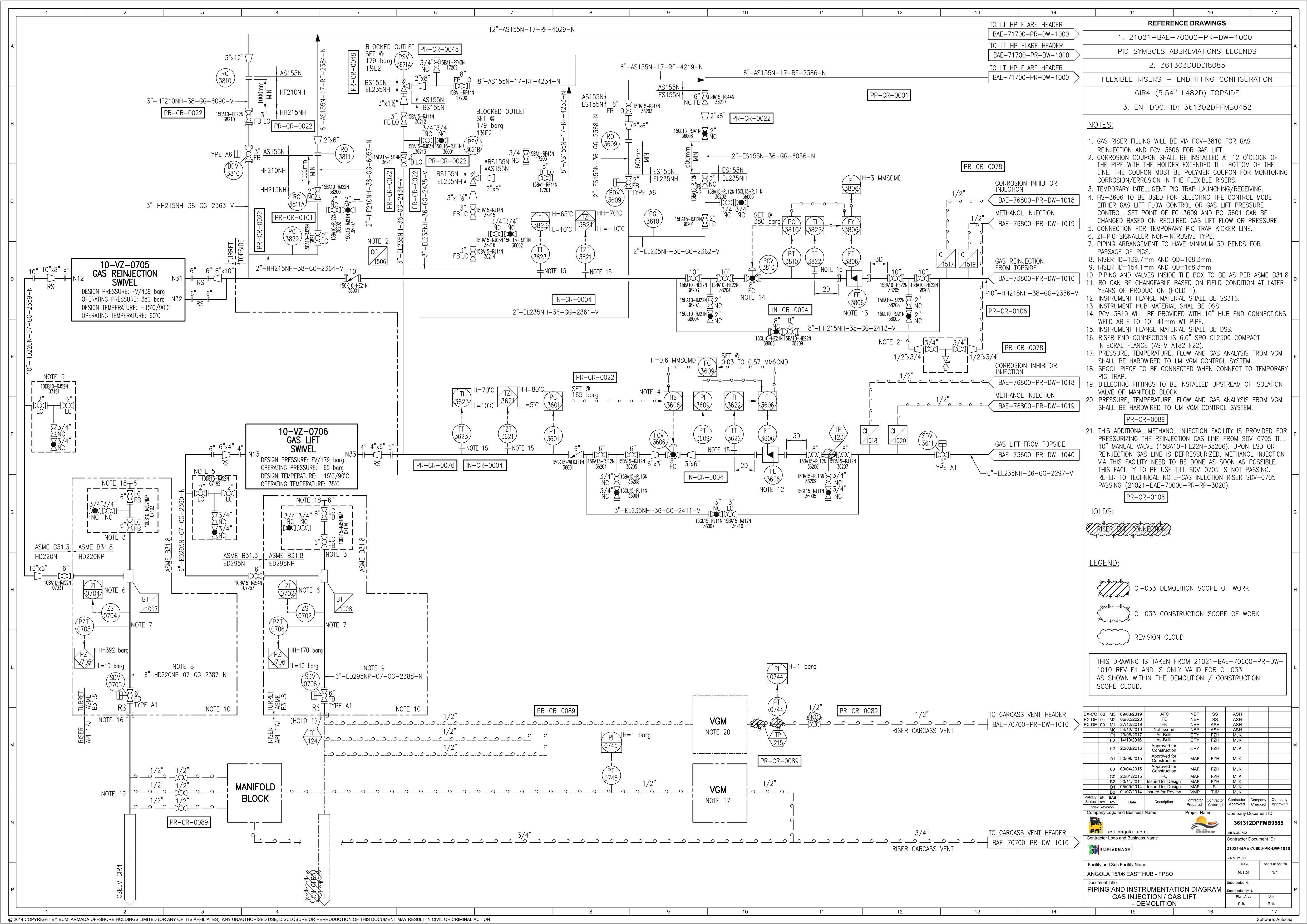The height and width of the screenshot is (924, 1307).
Task: Select the ZI 0704 position indicator symbol
Action: tap(93, 590)
